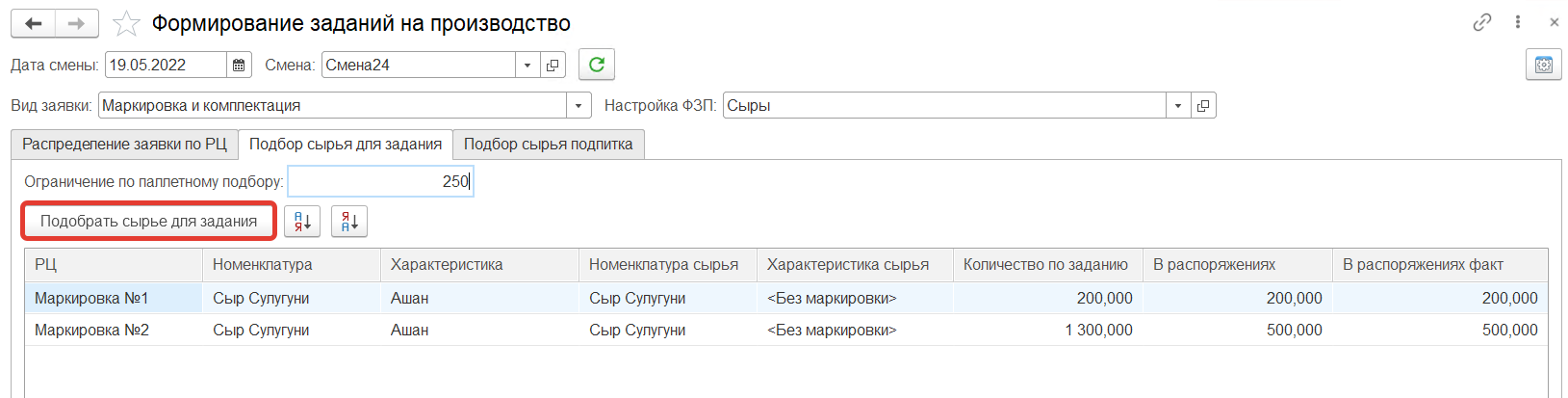Click the back navigation arrow
This screenshot has width=1568, height=398.
(x=34, y=23)
